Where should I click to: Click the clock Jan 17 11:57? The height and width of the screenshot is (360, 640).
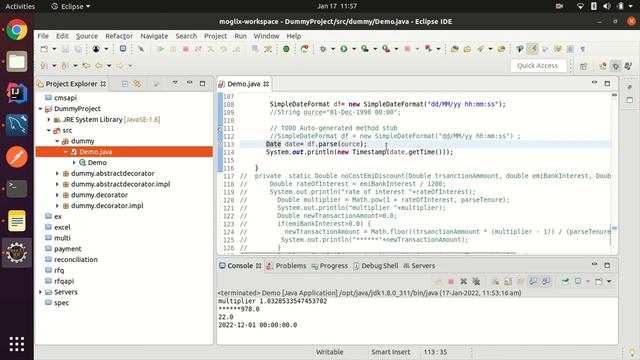337,6
